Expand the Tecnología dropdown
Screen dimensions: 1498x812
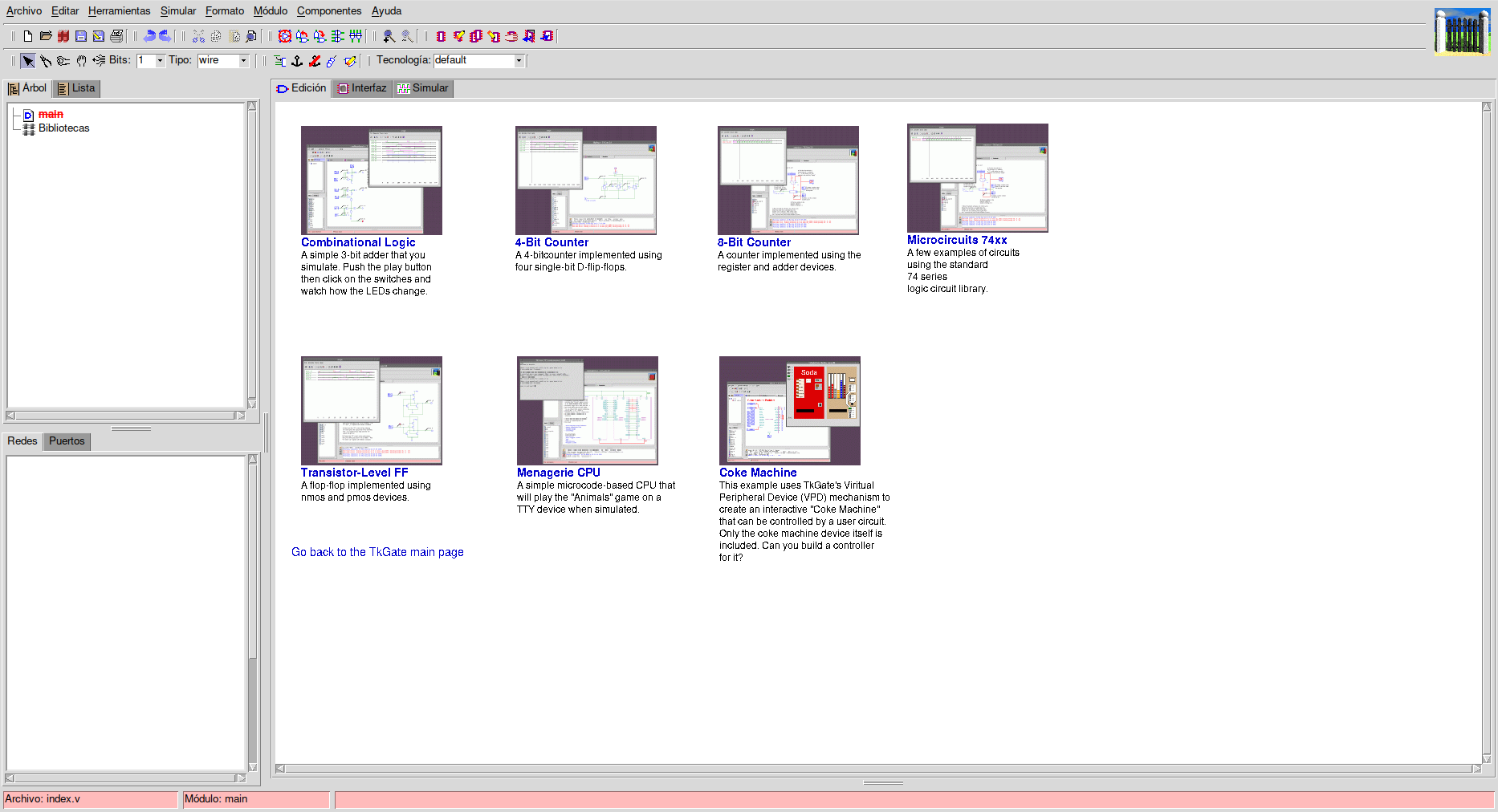[519, 61]
